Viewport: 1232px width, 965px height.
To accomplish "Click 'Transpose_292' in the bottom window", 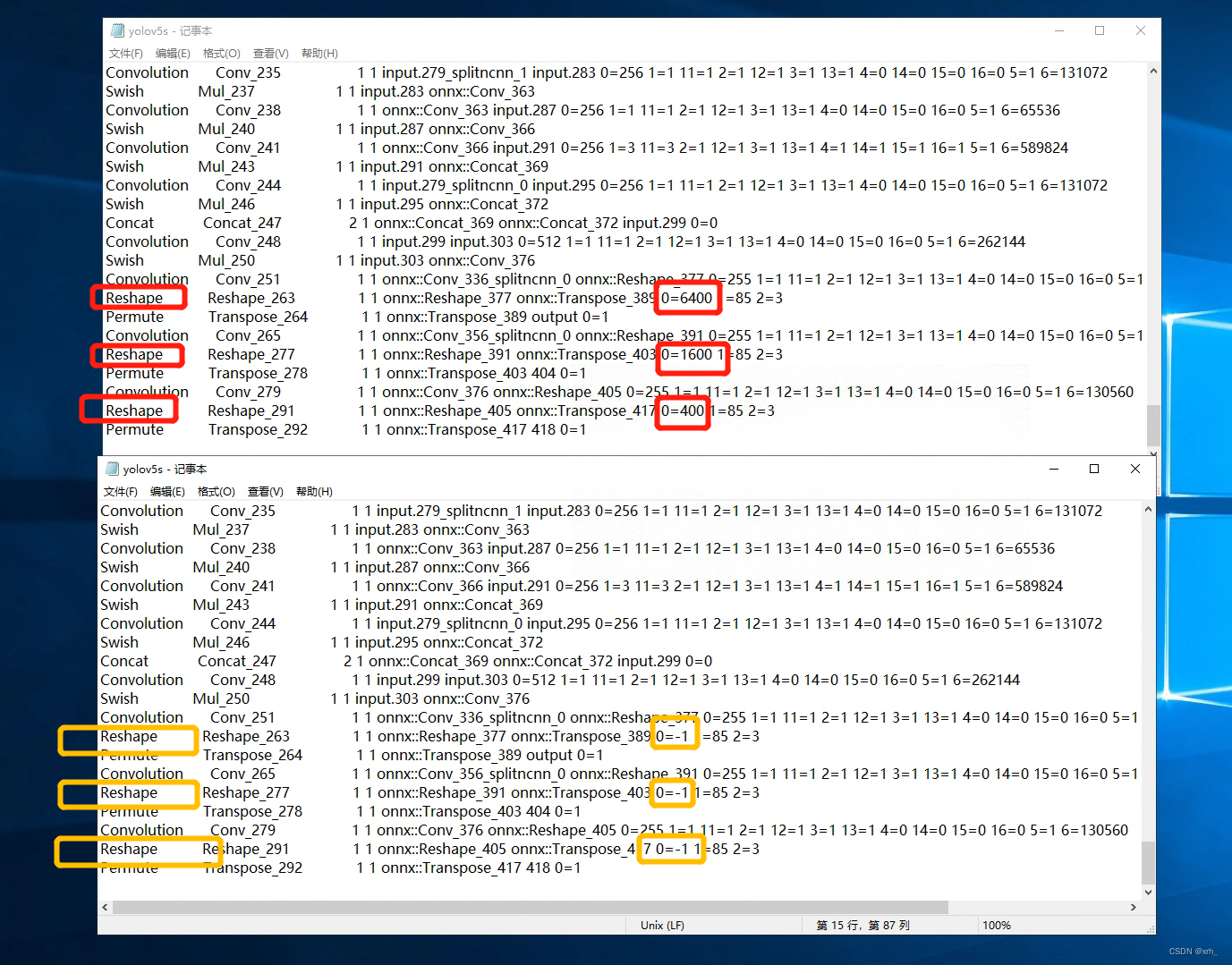I will coord(252,868).
